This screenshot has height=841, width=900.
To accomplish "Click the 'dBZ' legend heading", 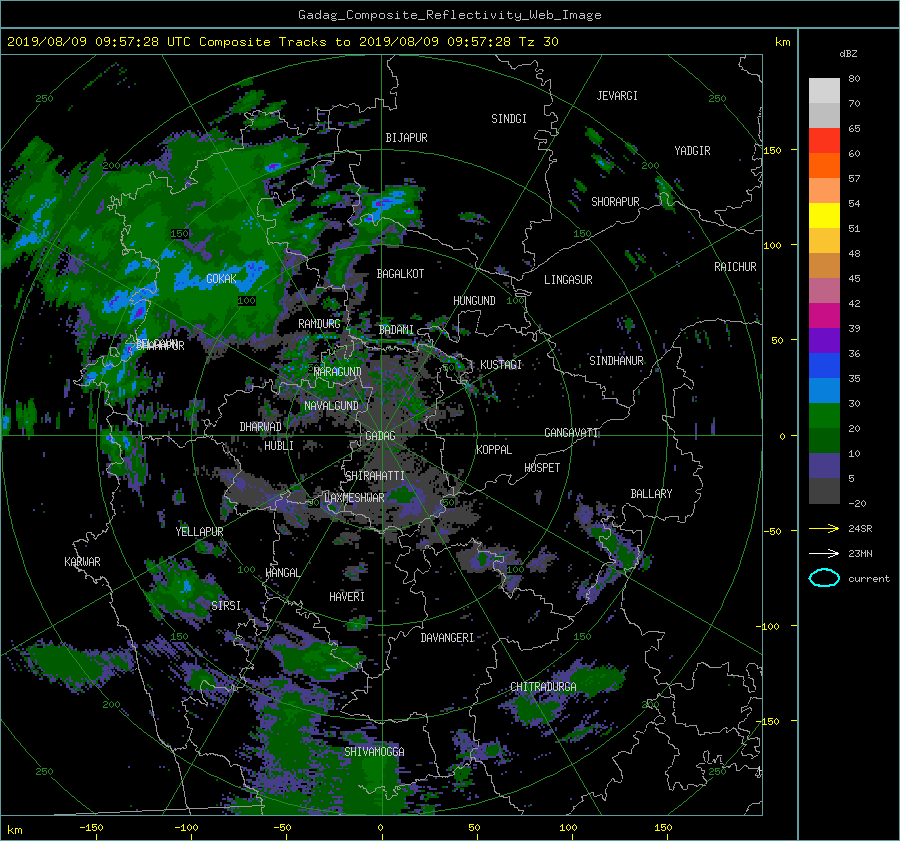I will tap(848, 53).
